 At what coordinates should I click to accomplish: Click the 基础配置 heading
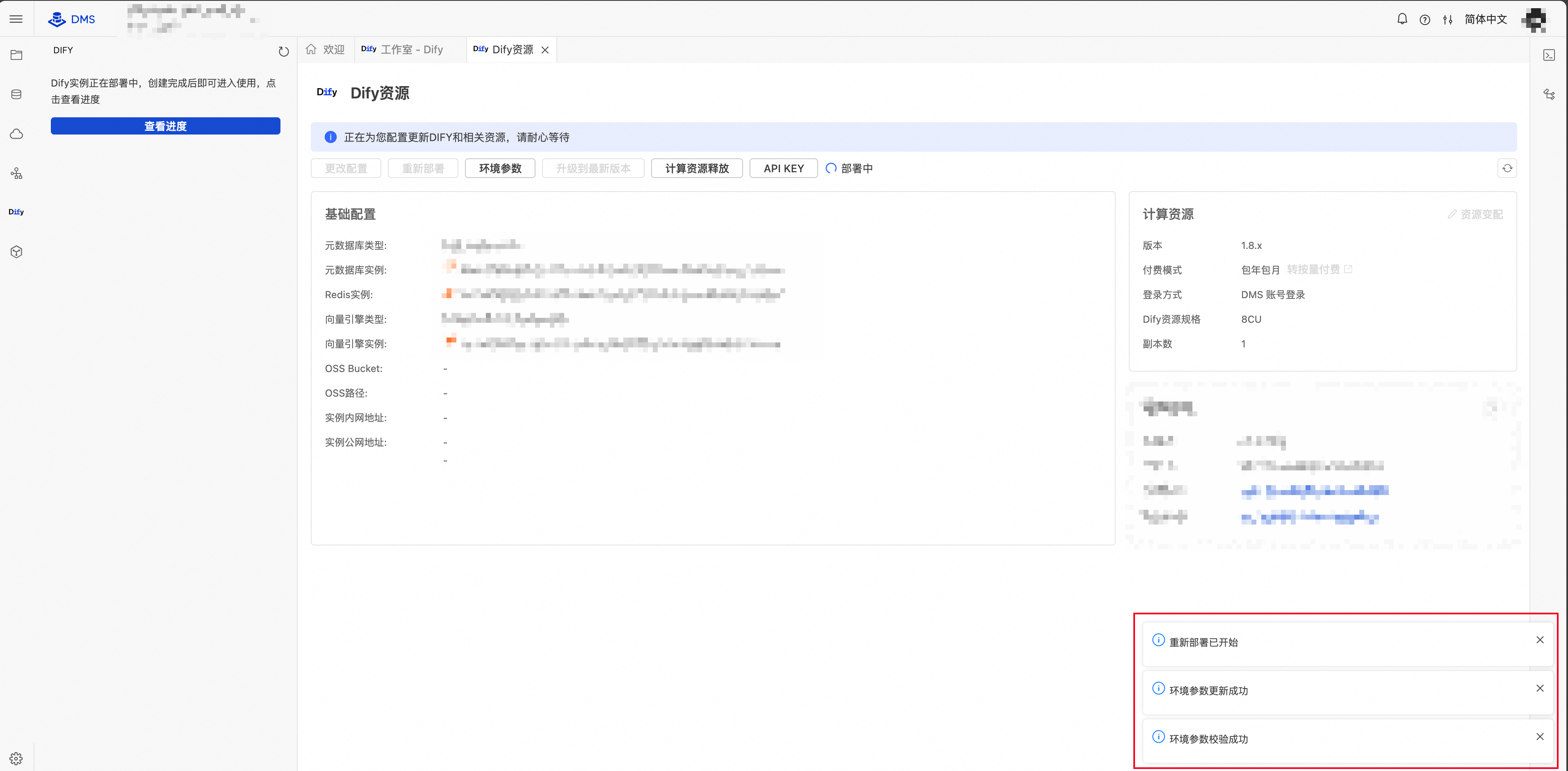(350, 214)
